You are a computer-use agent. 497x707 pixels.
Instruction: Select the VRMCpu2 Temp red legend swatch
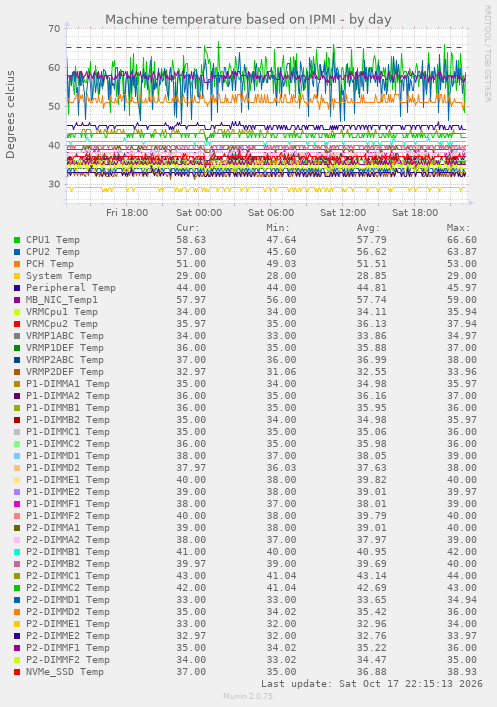[17, 324]
